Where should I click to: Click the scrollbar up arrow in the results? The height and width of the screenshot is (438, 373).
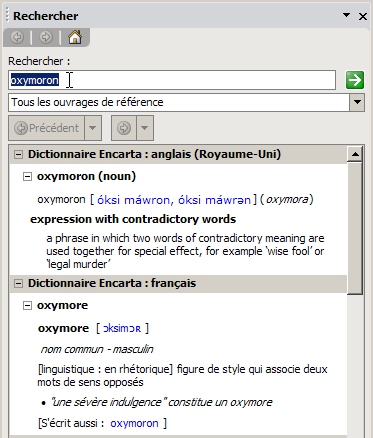[x=355, y=154]
